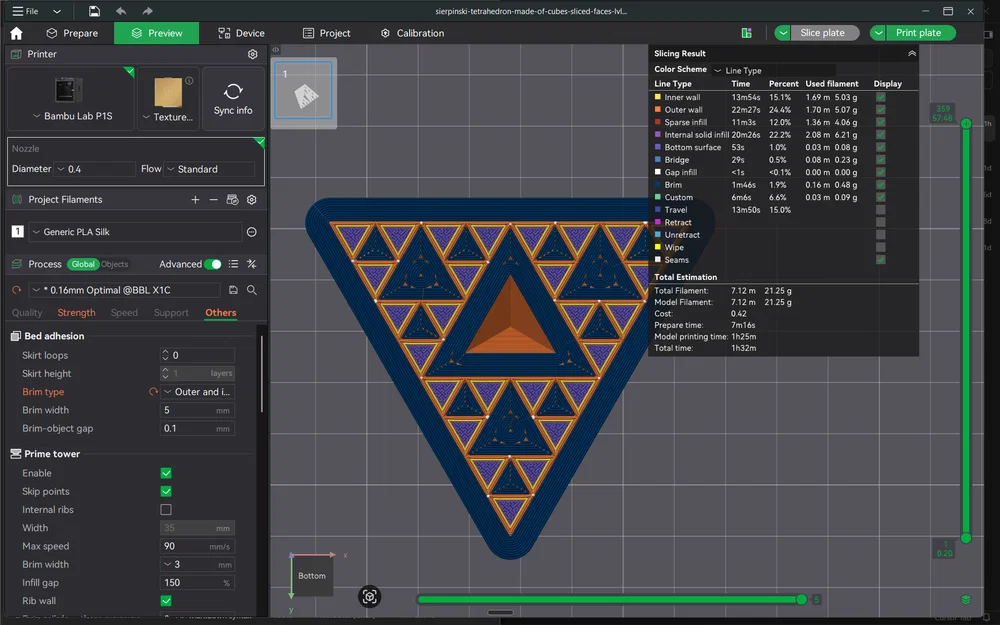
Task: Toggle the Advanced mode switch
Action: (212, 264)
